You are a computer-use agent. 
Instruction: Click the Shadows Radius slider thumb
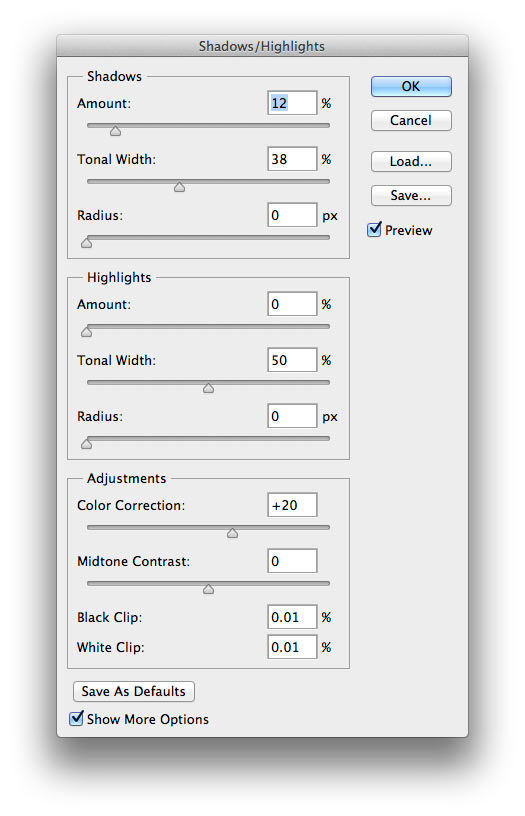coord(87,243)
